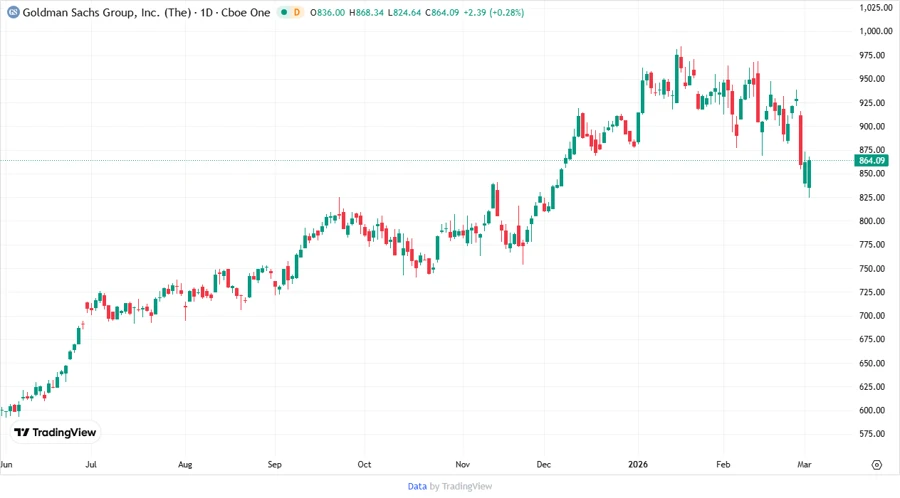Click the Nov date axis label
Screen dimensions: 900x498
point(462,464)
